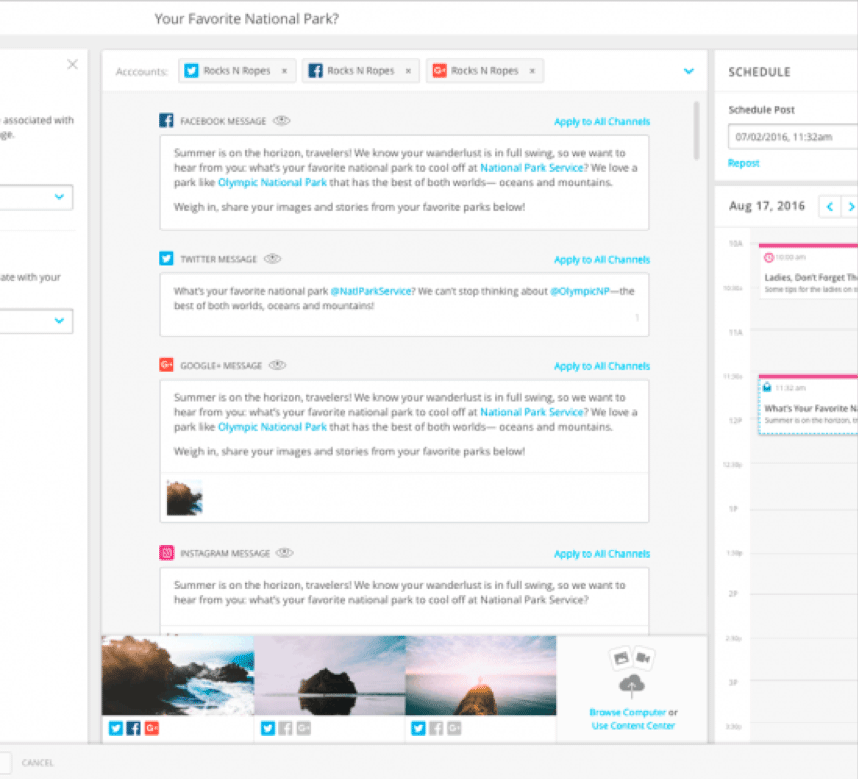Show preview using Twitter Message eye icon

tap(272, 259)
